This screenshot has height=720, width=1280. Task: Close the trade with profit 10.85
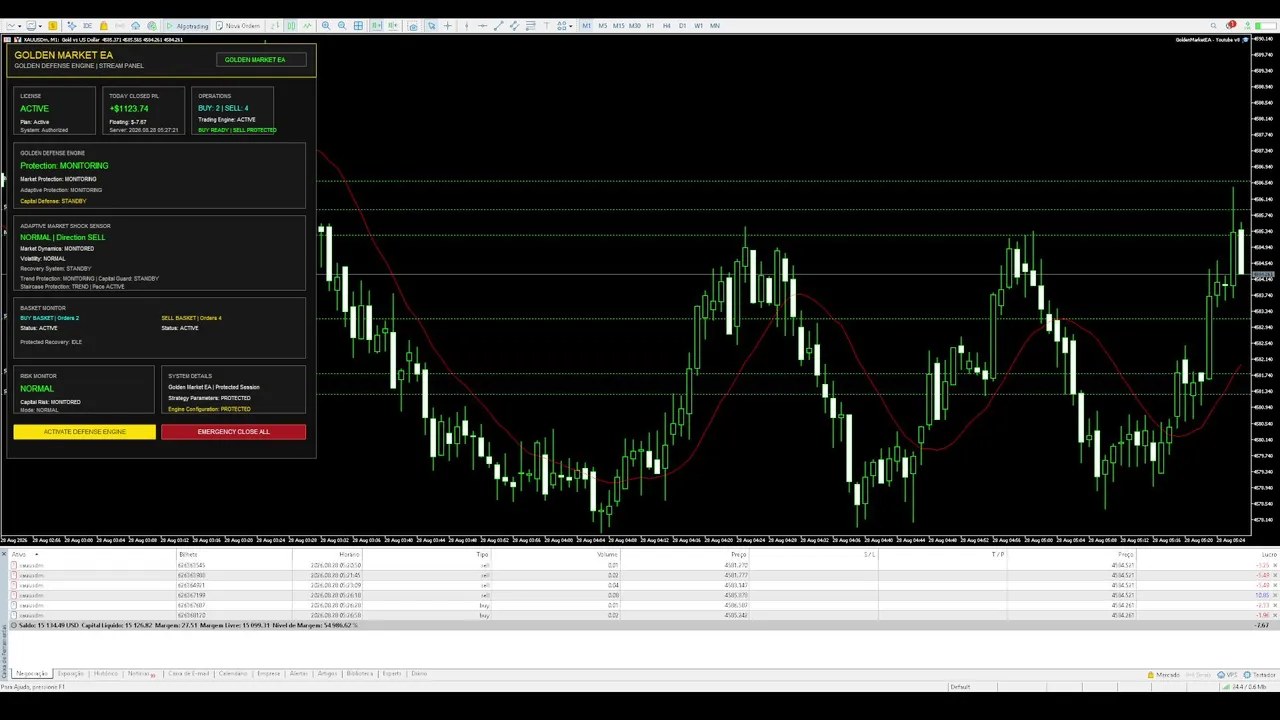(1275, 595)
